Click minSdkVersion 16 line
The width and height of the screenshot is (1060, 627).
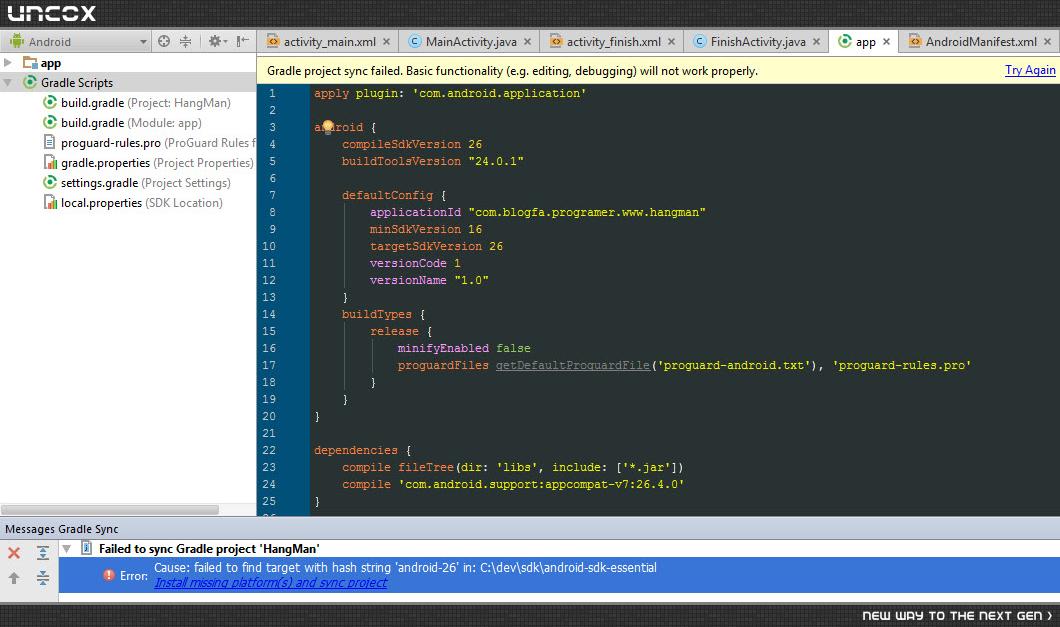tap(426, 229)
